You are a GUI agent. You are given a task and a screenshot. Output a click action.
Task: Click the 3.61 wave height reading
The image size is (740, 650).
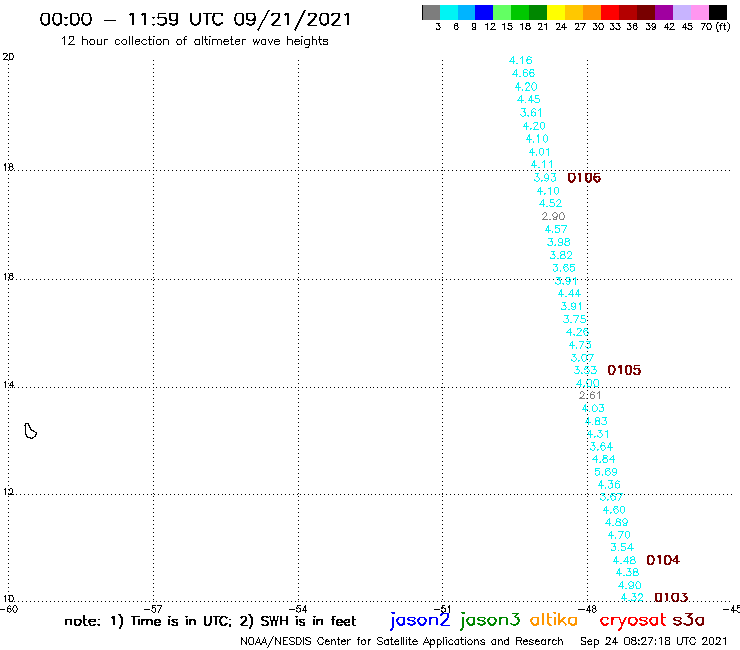(x=531, y=113)
